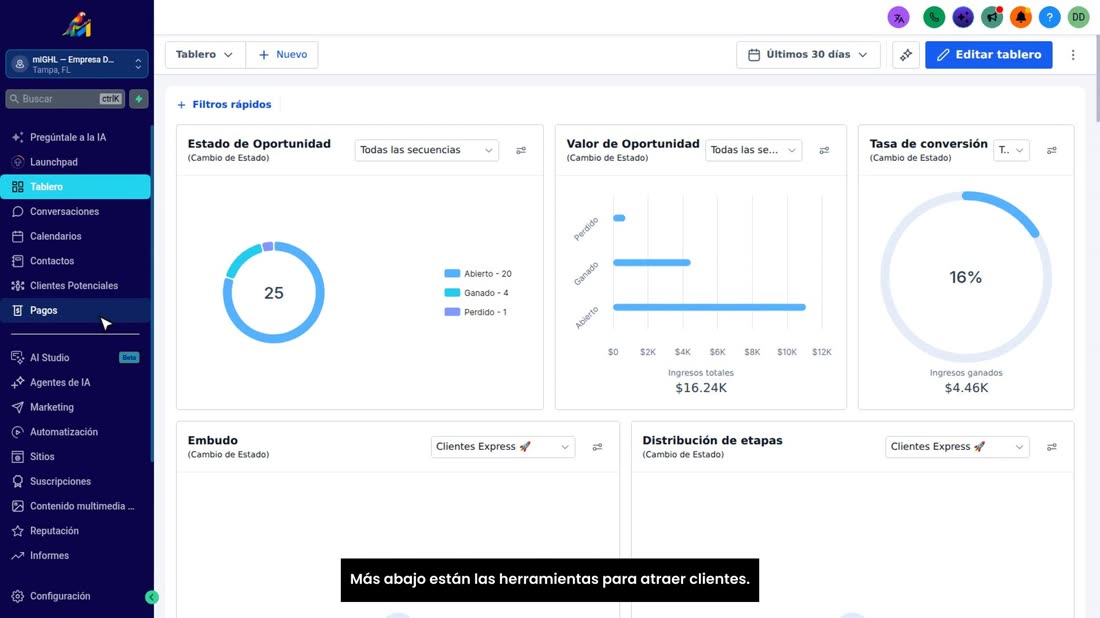The height and width of the screenshot is (618, 1100).
Task: Click the Perdido legend color swatch
Action: (452, 312)
